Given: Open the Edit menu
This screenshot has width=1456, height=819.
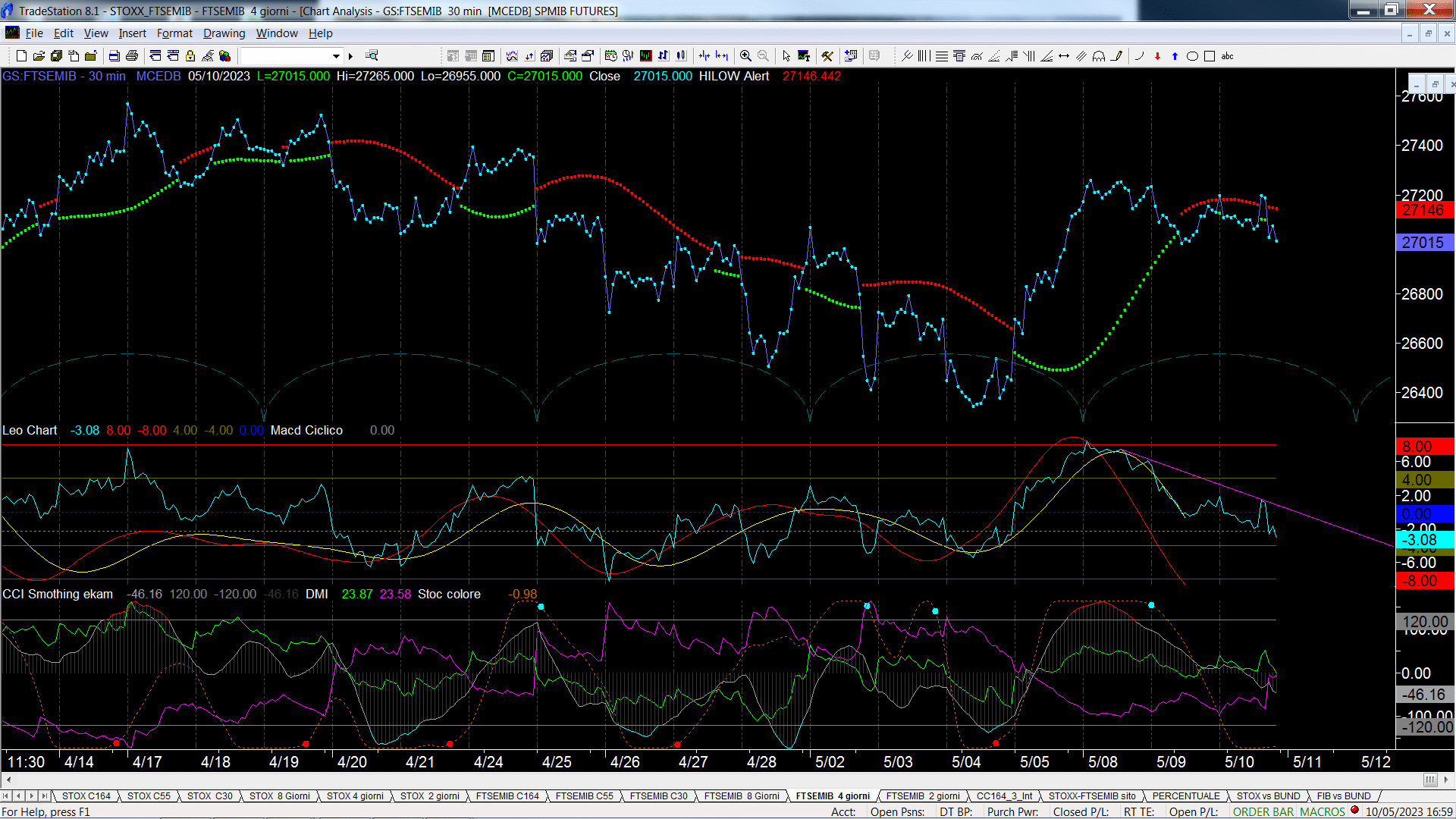Looking at the screenshot, I should point(64,33).
